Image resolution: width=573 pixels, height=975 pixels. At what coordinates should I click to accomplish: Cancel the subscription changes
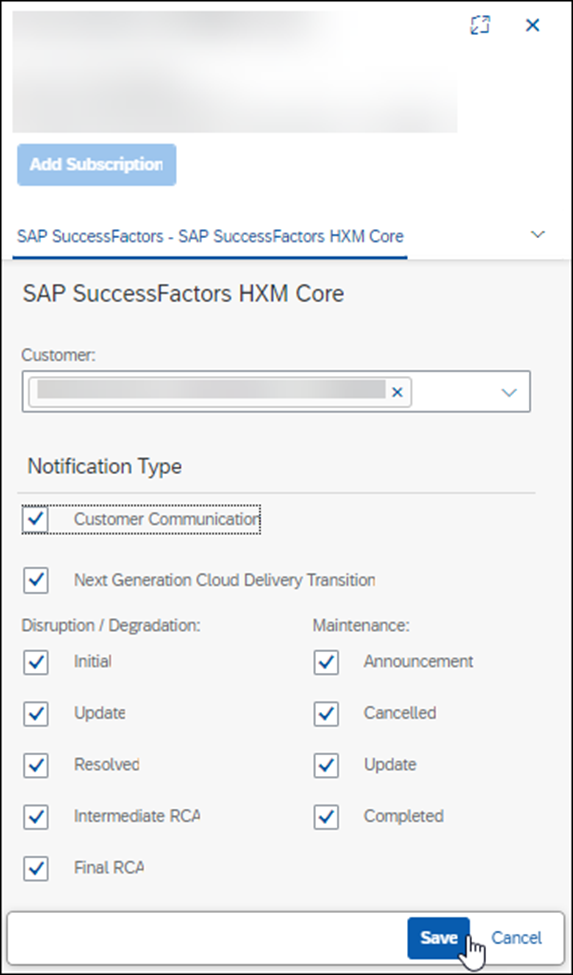516,938
